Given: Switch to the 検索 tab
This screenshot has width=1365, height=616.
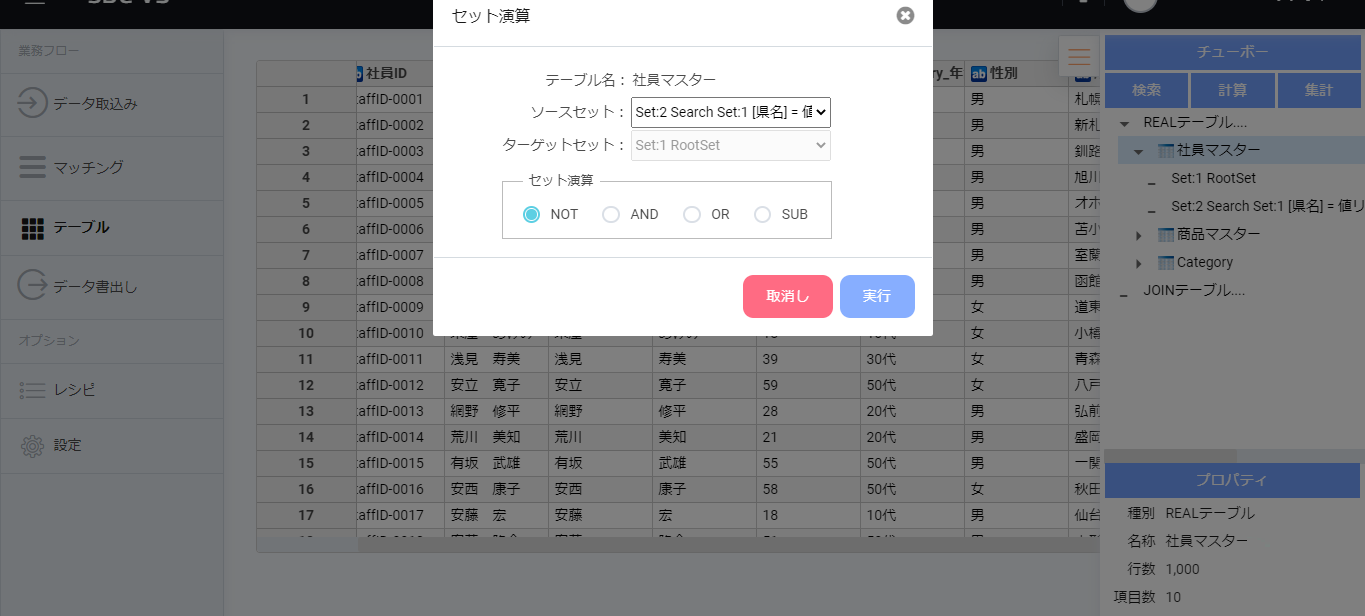Looking at the screenshot, I should pyautogui.click(x=1146, y=90).
